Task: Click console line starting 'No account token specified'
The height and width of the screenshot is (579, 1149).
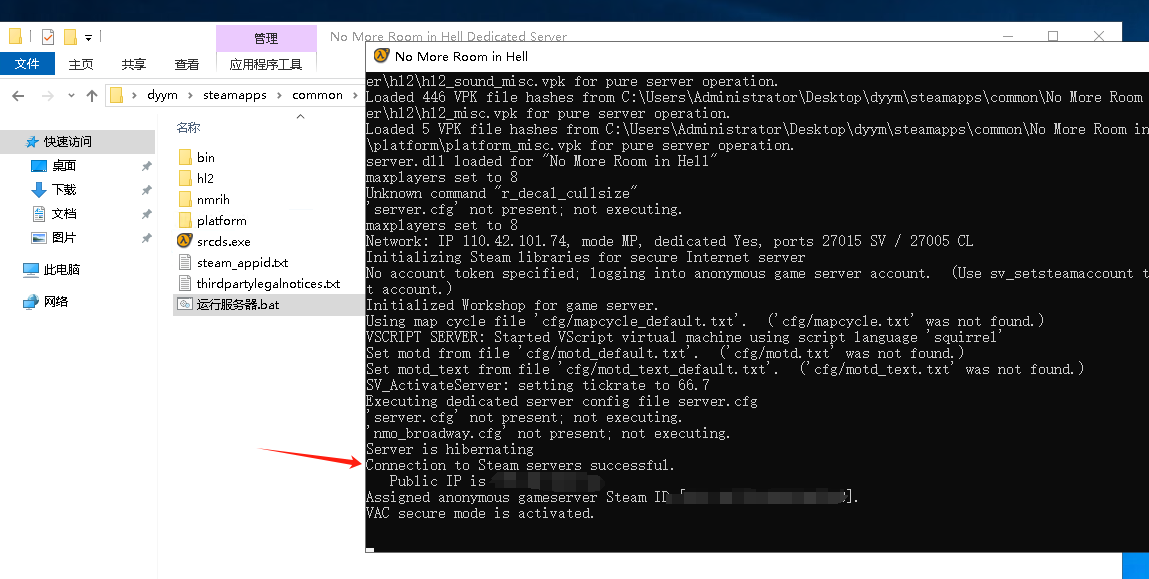Action: pyautogui.click(x=757, y=273)
